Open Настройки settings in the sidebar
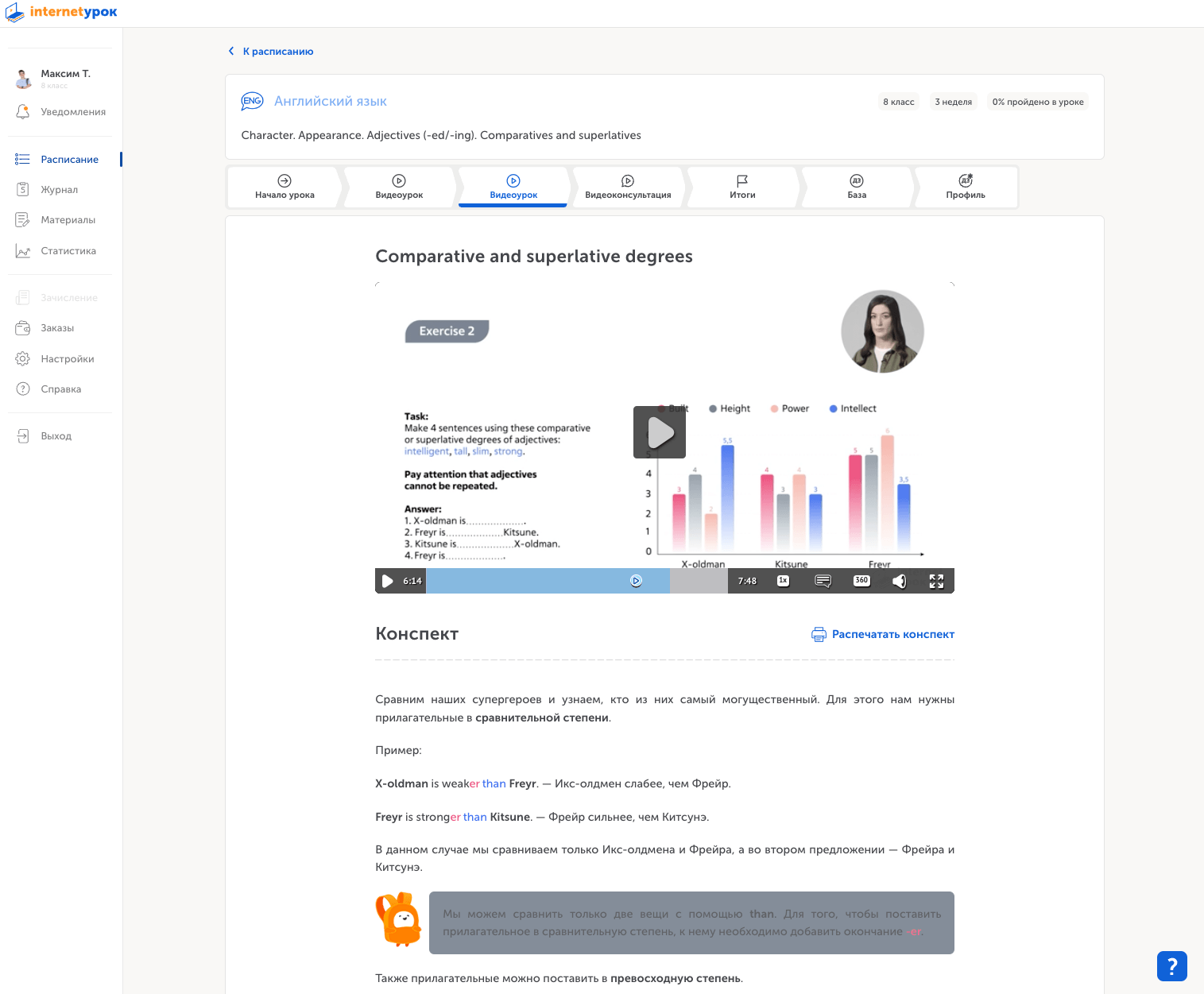Image resolution: width=1204 pixels, height=994 pixels. point(67,359)
